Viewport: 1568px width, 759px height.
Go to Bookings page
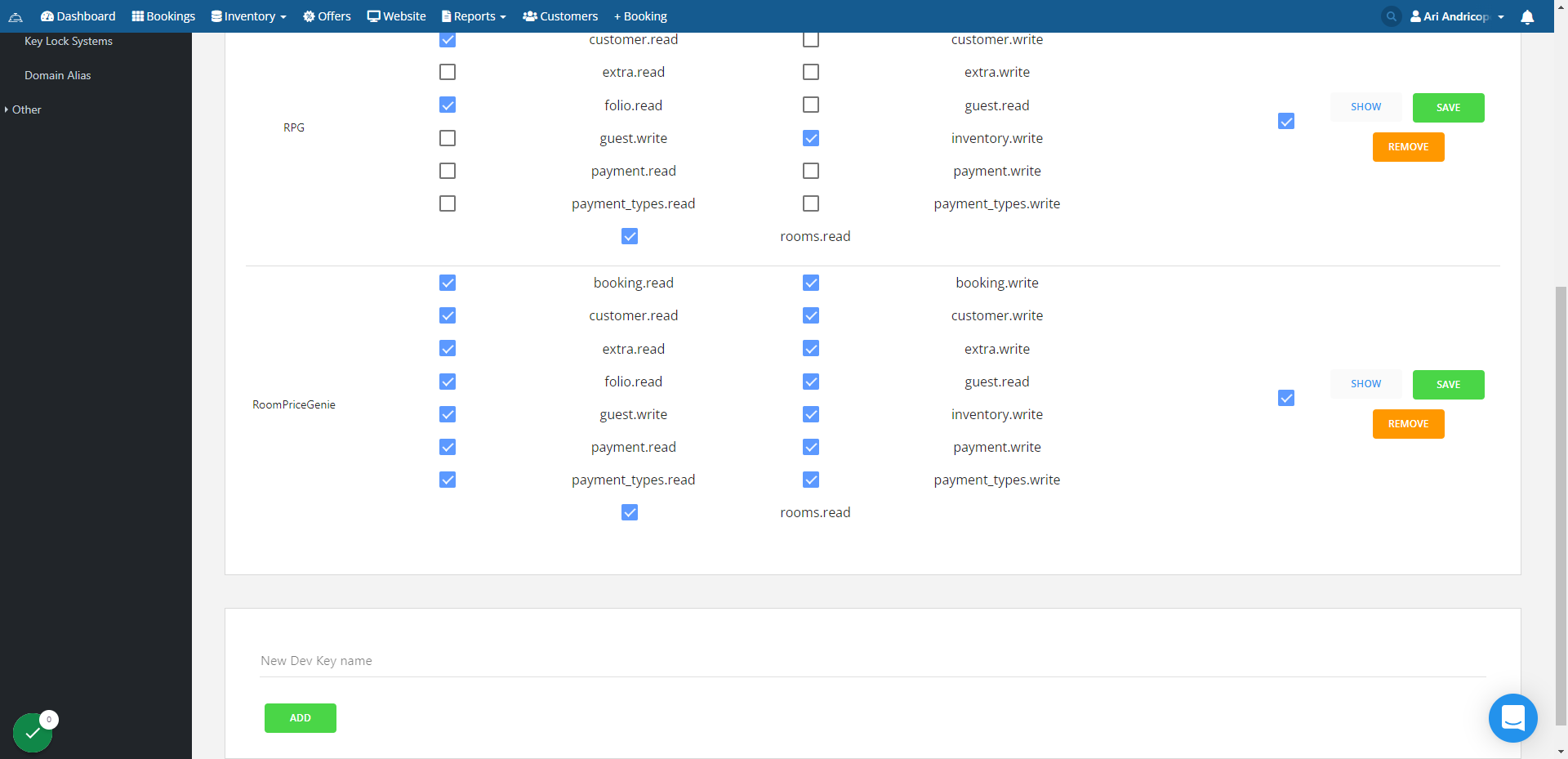[x=163, y=16]
